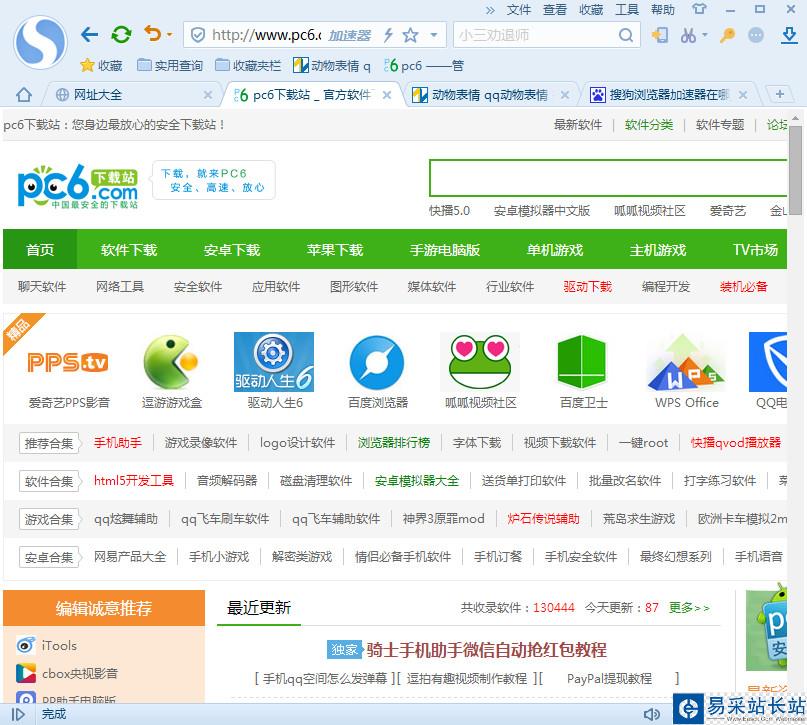Click the 爱奇艺PPS影音 icon
The image size is (807, 725).
(x=68, y=362)
